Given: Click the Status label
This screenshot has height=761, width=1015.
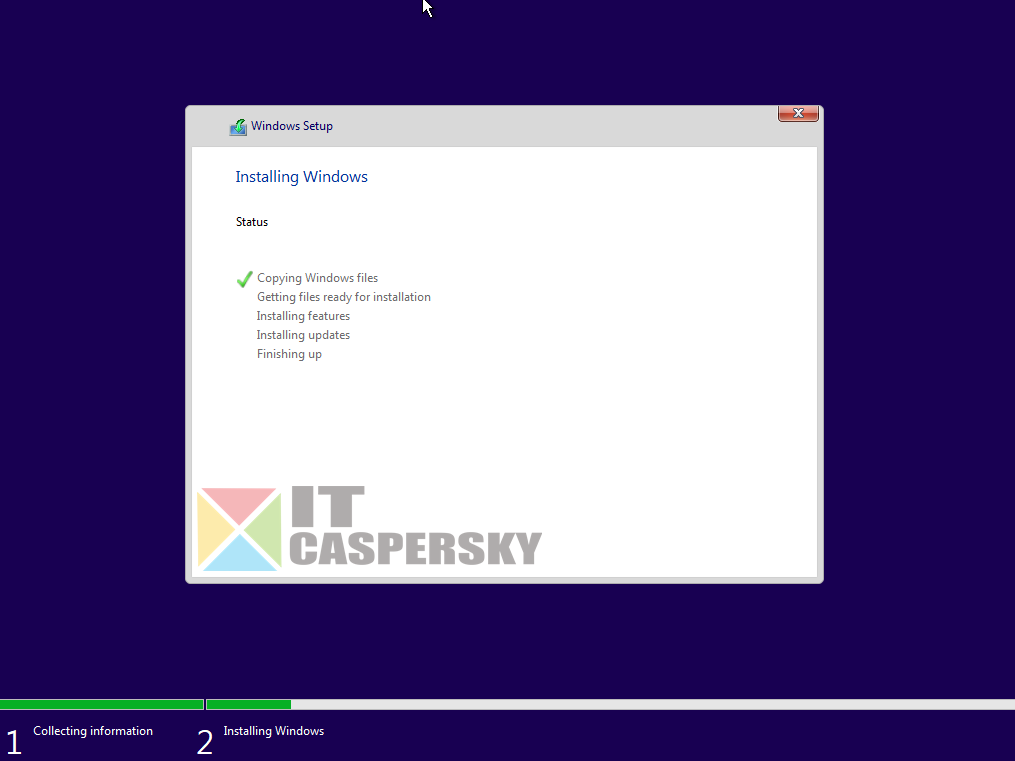Looking at the screenshot, I should tap(251, 221).
